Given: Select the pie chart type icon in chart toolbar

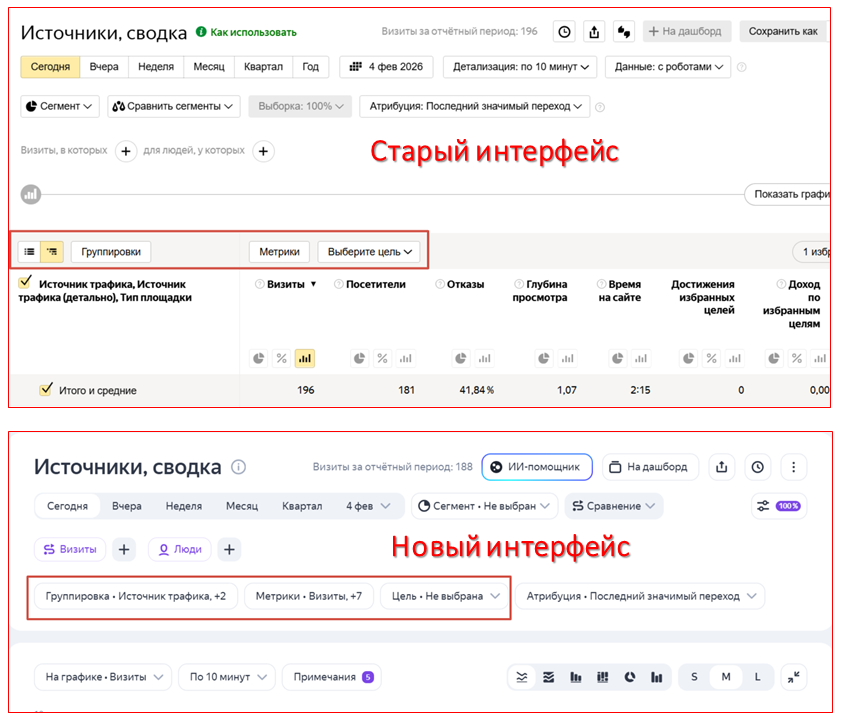Looking at the screenshot, I should (x=629, y=677).
